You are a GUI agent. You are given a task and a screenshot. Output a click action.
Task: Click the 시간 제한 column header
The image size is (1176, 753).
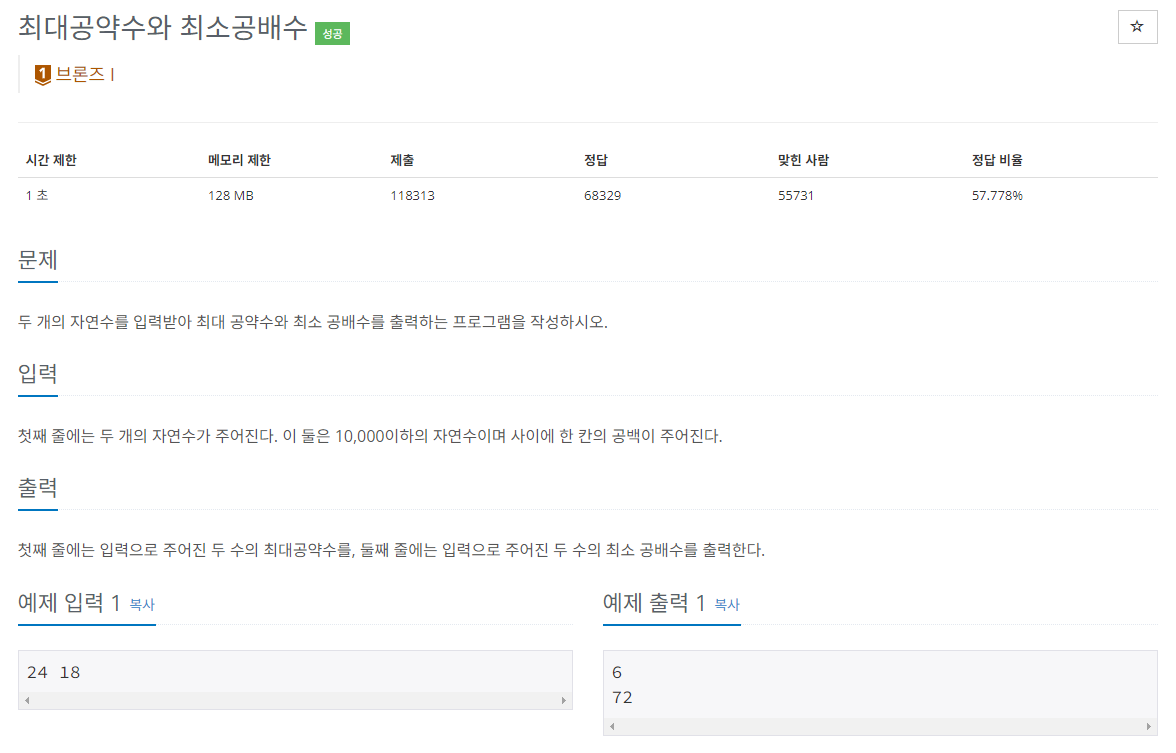51,160
